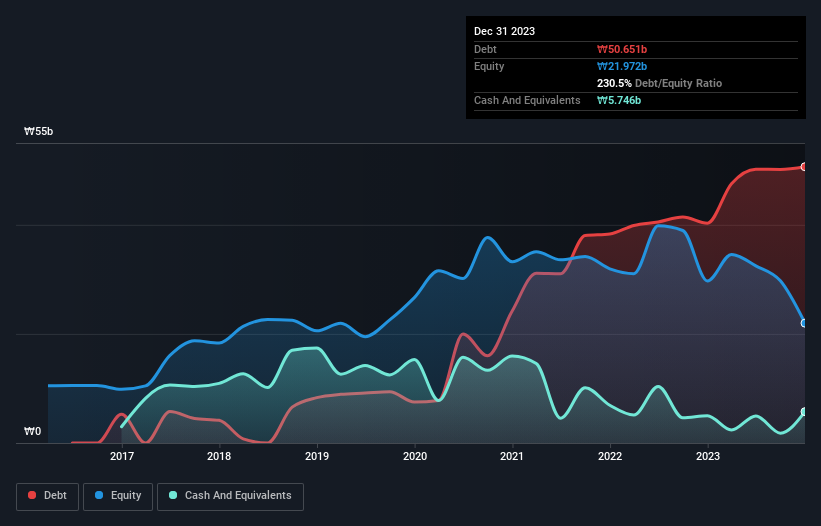The width and height of the screenshot is (821, 526).
Task: Select the 2019 x-axis label
Action: click(x=317, y=456)
